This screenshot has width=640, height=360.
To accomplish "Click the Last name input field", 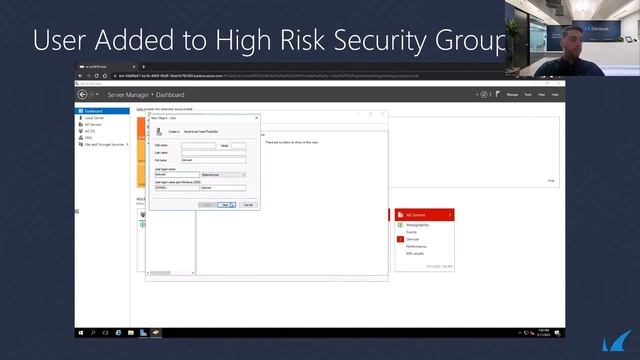I will pos(214,153).
